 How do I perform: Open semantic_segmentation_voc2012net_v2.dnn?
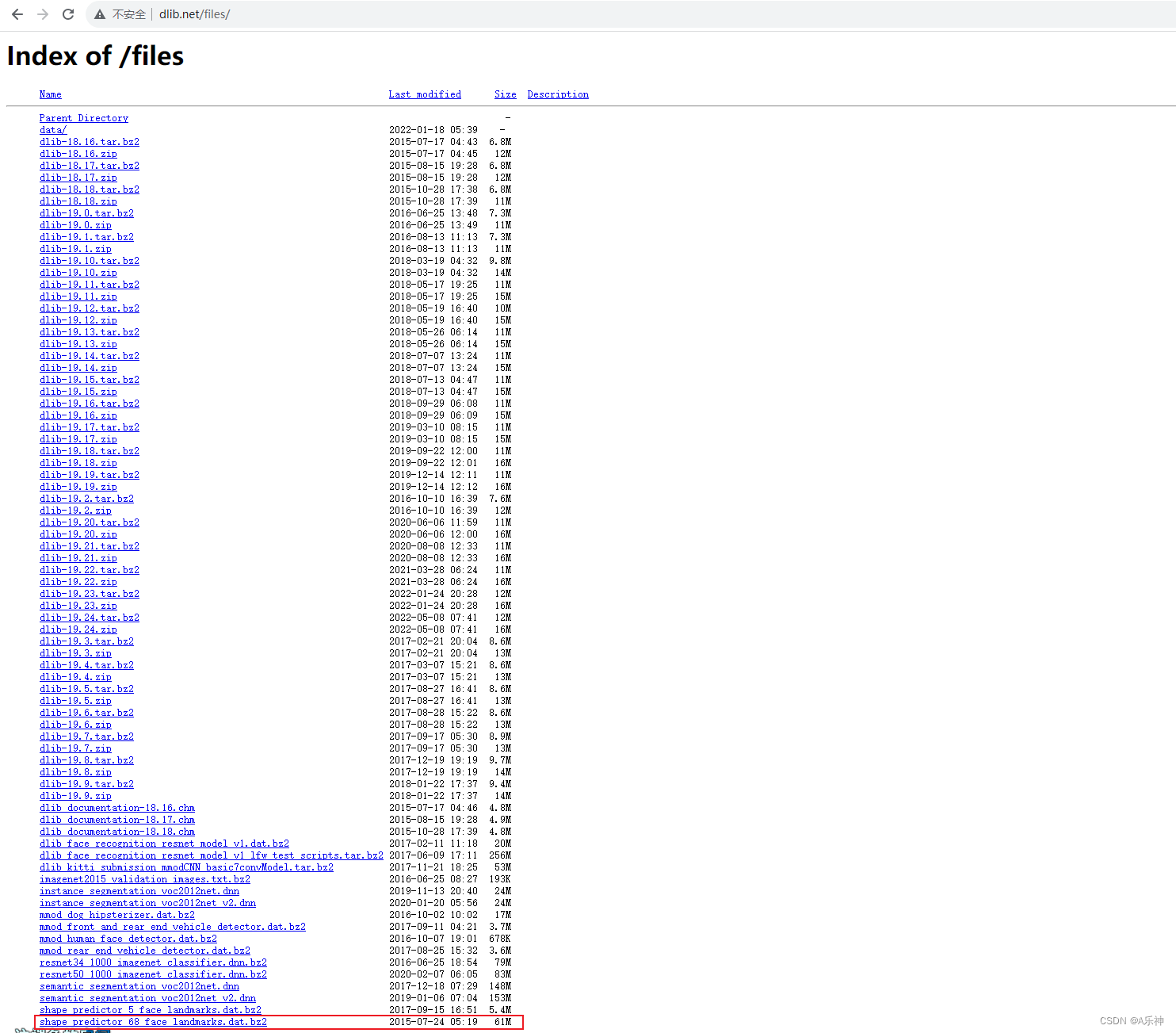[147, 997]
